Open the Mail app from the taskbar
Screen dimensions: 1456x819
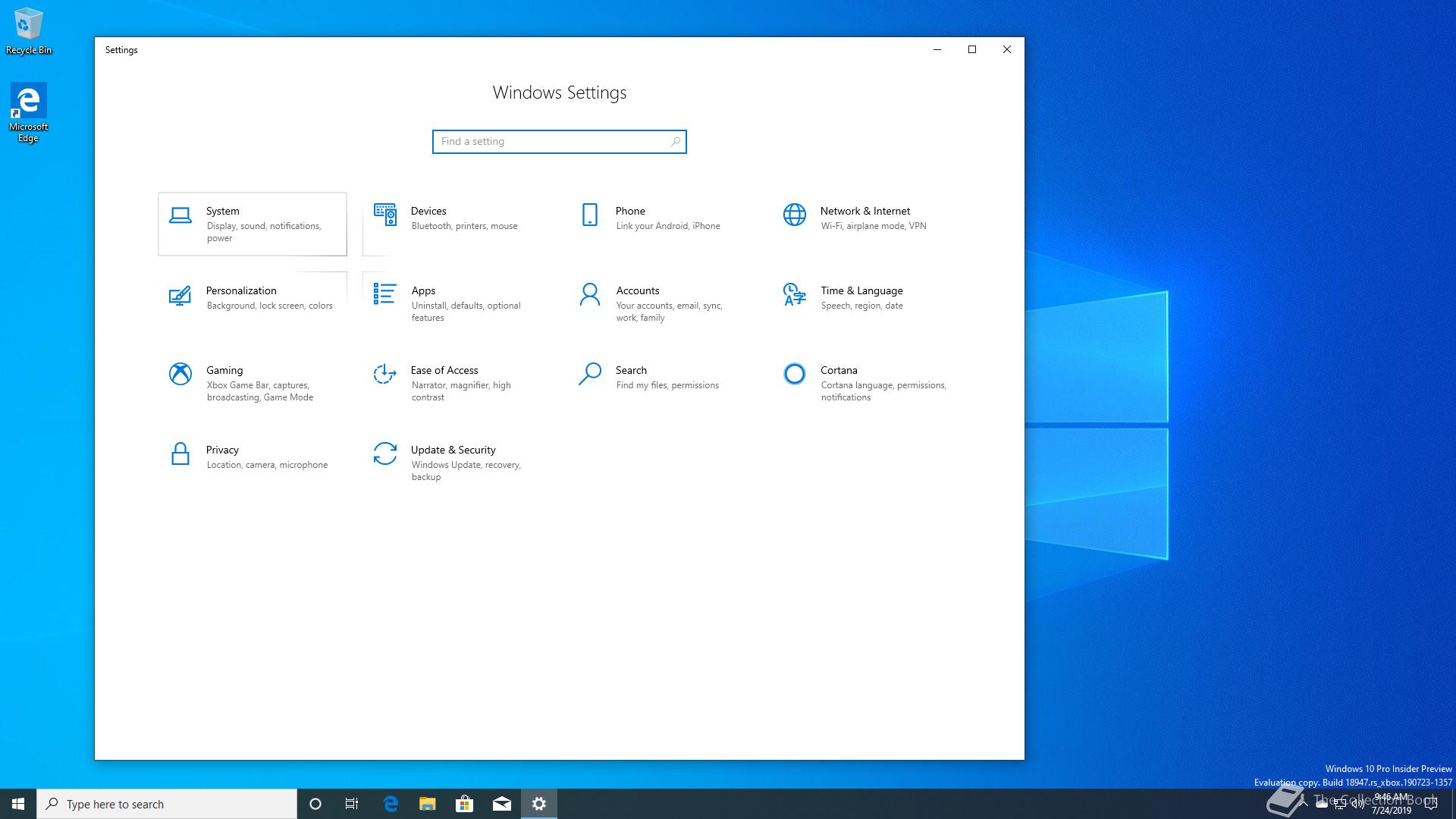501,804
